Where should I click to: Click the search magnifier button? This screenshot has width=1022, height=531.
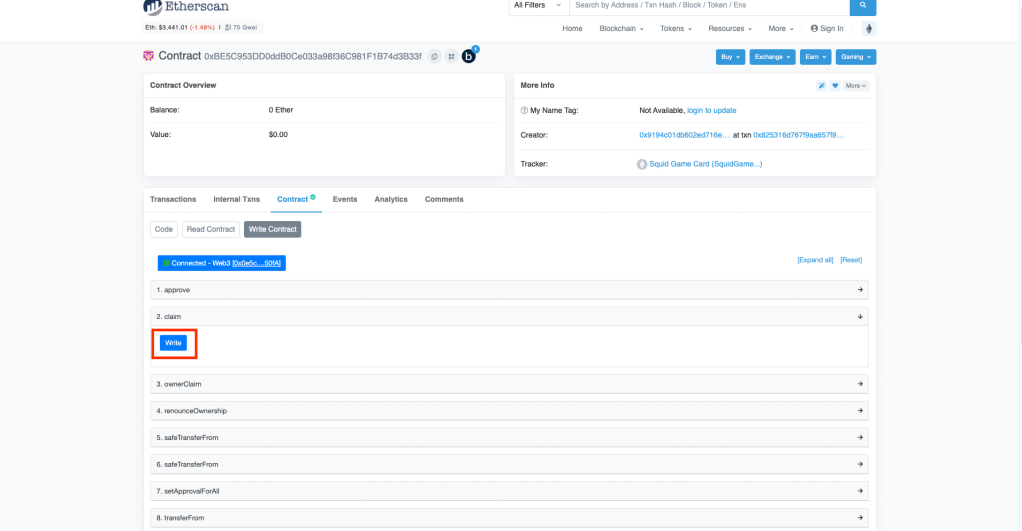coord(862,6)
